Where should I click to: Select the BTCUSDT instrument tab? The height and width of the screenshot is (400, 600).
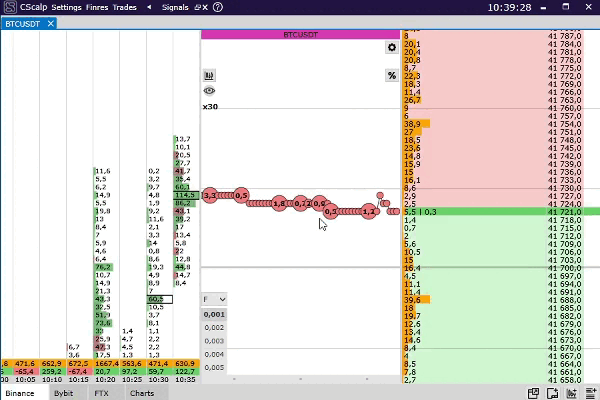click(23, 23)
